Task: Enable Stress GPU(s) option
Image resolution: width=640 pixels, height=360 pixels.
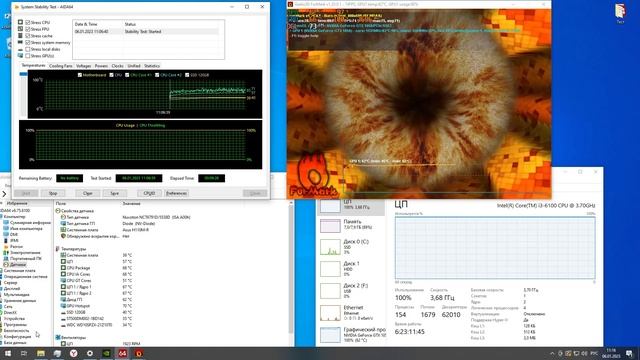Action: (x=28, y=56)
